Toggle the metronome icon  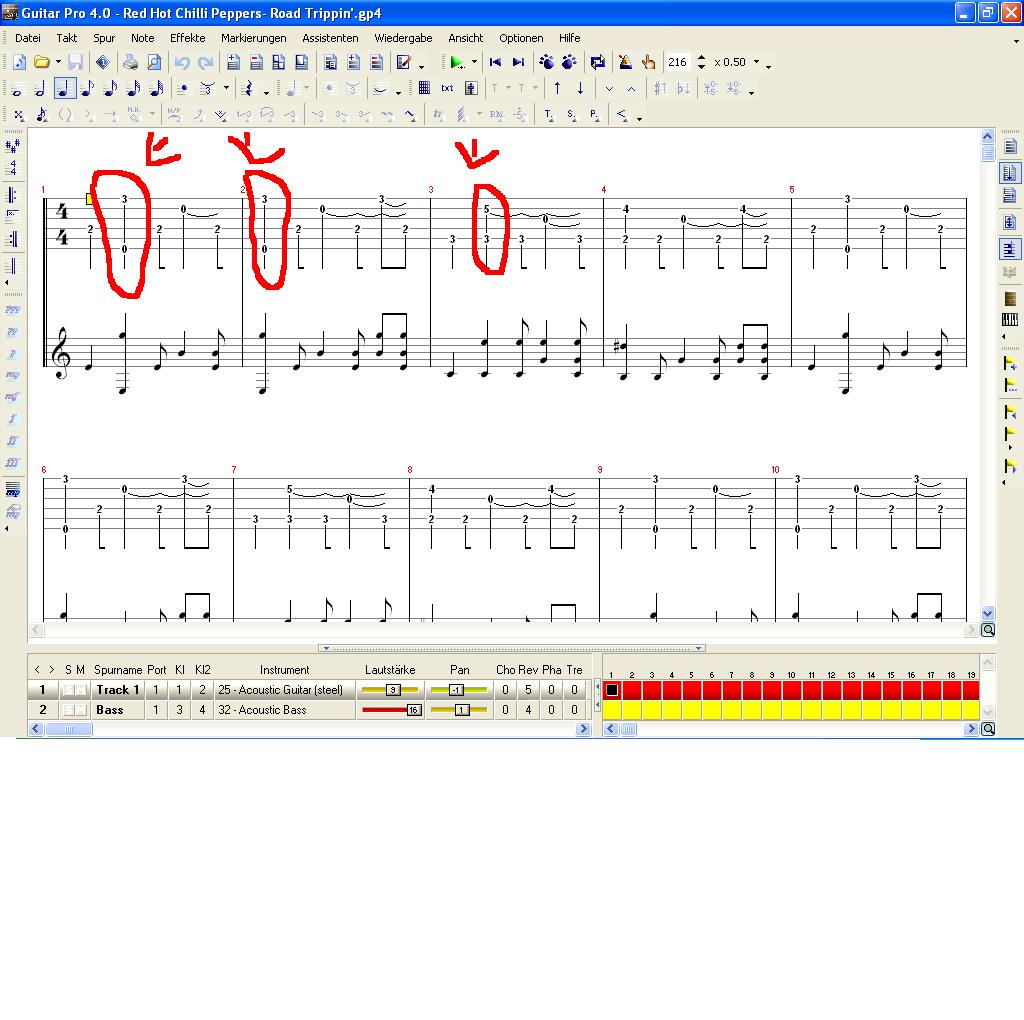click(x=625, y=62)
